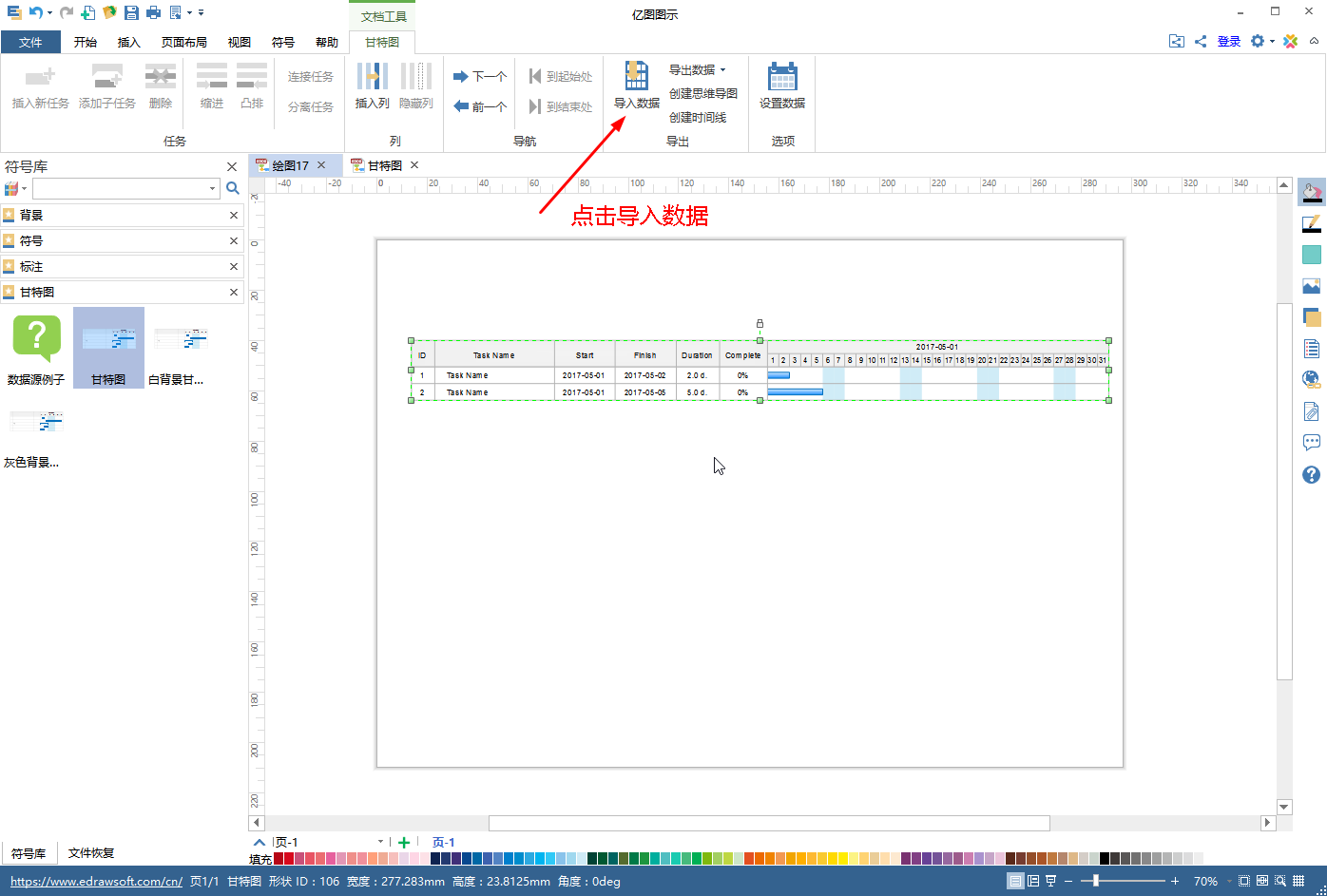Image resolution: width=1327 pixels, height=896 pixels.
Task: Click Insert Column (插入列) icon
Action: [372, 76]
